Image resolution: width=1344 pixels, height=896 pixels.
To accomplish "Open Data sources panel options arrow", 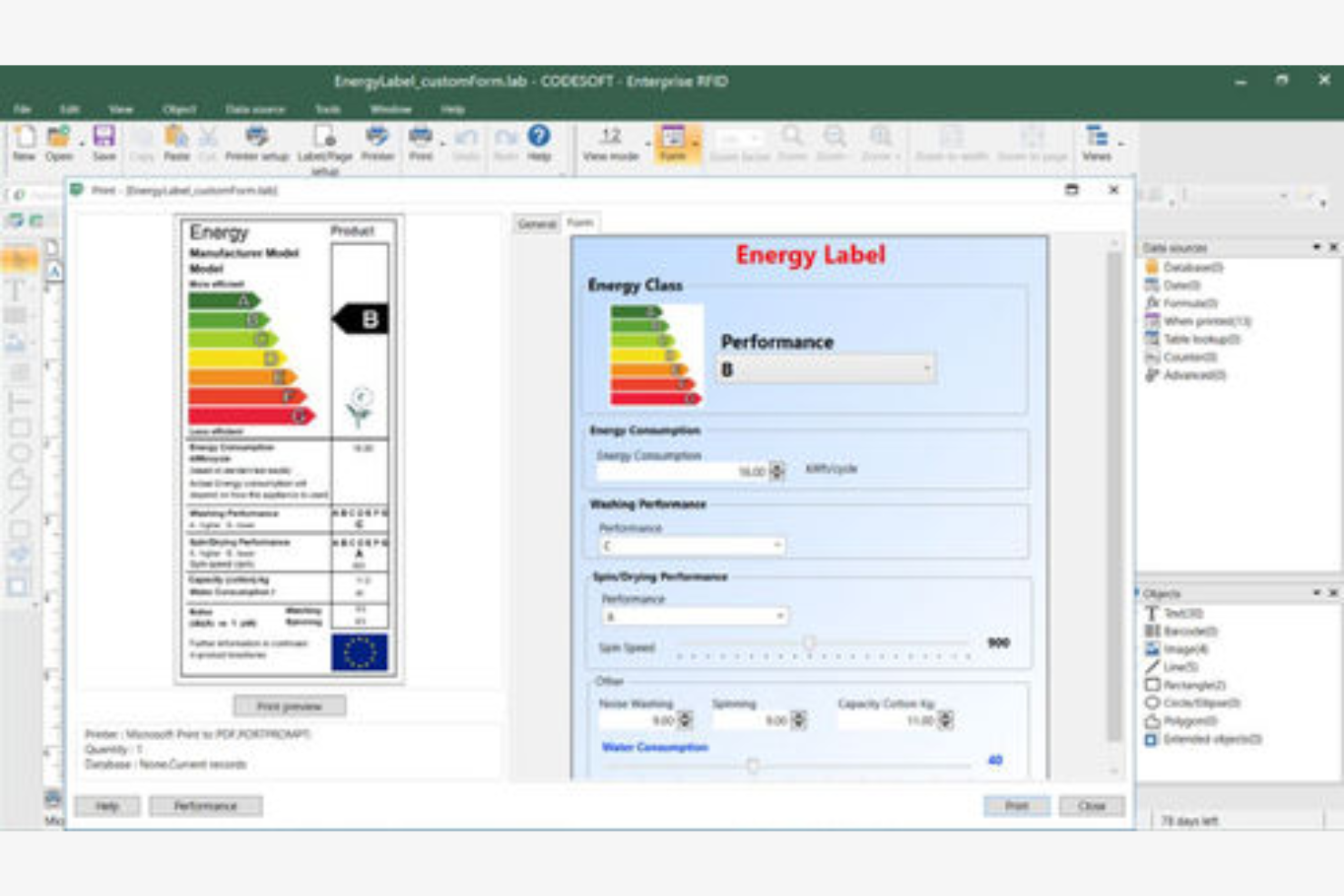I will [x=1317, y=247].
